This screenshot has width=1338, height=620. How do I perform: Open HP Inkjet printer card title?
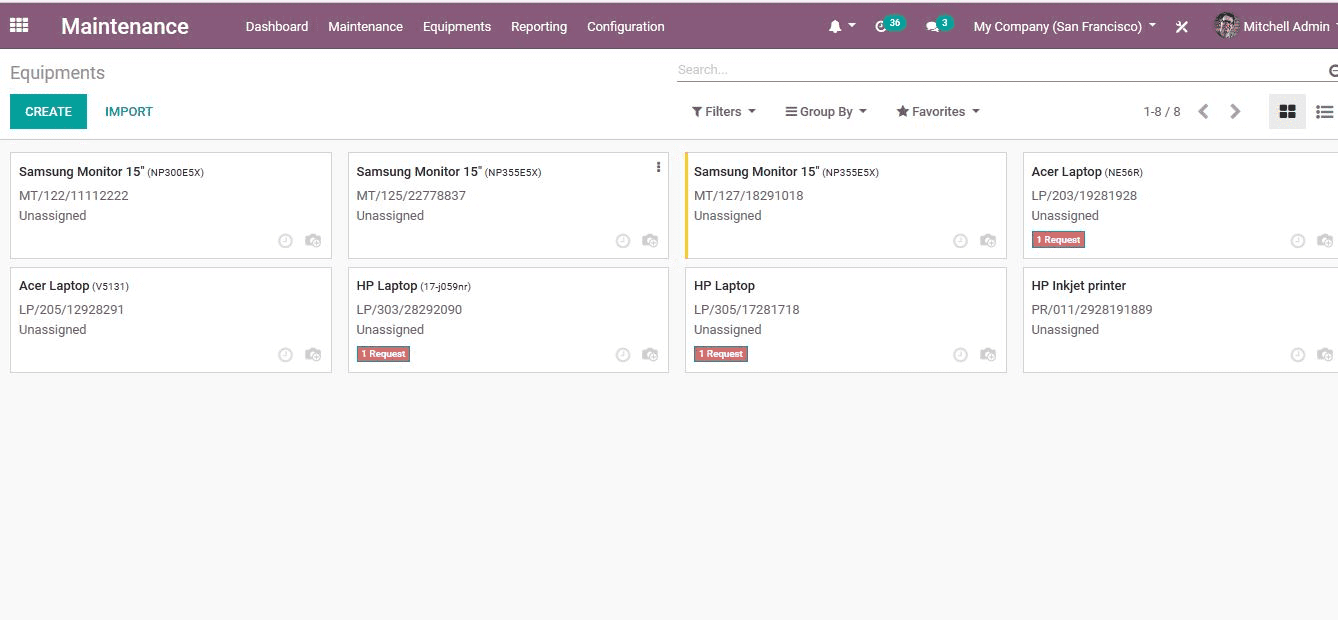point(1079,286)
